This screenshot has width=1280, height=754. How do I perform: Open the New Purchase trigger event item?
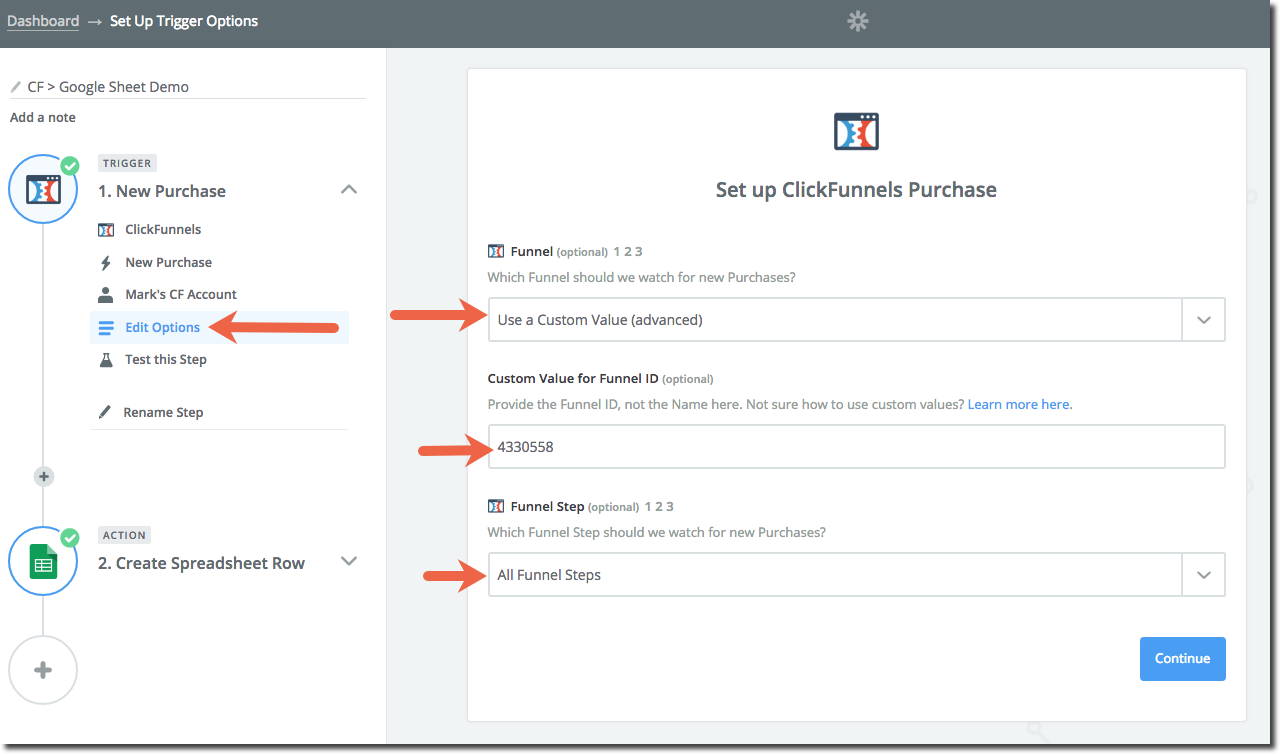pyautogui.click(x=168, y=262)
